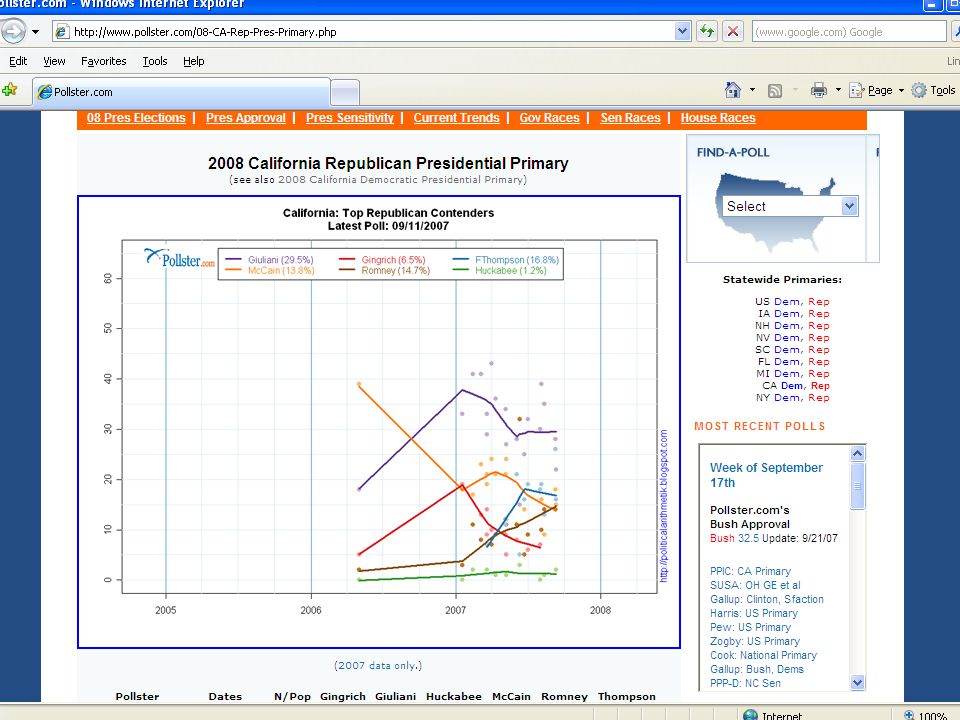Open the IA Rep primary link
The width and height of the screenshot is (960, 720).
tap(819, 313)
